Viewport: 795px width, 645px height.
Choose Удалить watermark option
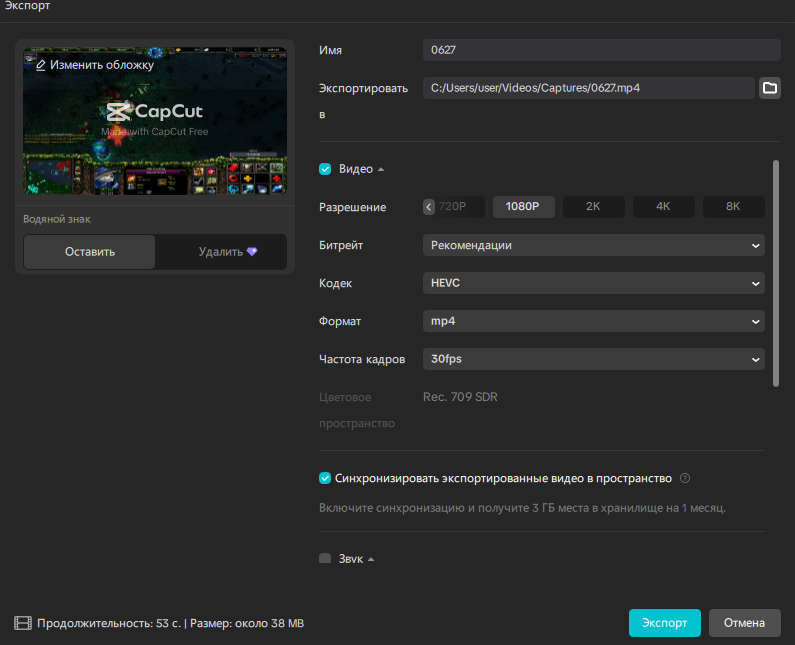click(221, 252)
